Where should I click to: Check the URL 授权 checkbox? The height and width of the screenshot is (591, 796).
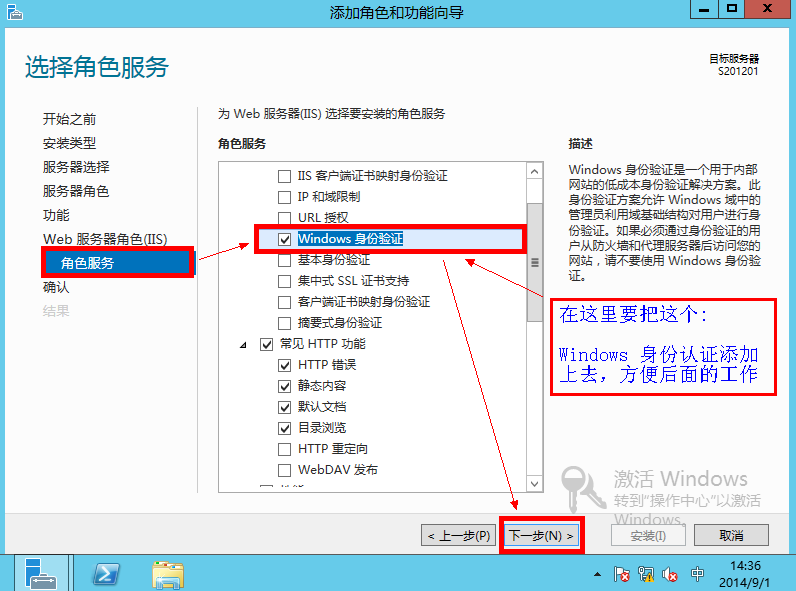pos(284,218)
